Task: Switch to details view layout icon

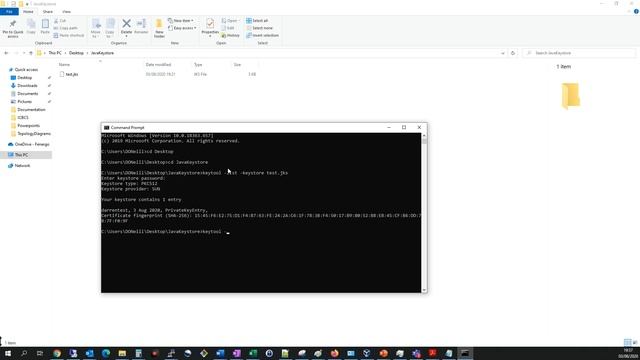Action: tap(627, 342)
